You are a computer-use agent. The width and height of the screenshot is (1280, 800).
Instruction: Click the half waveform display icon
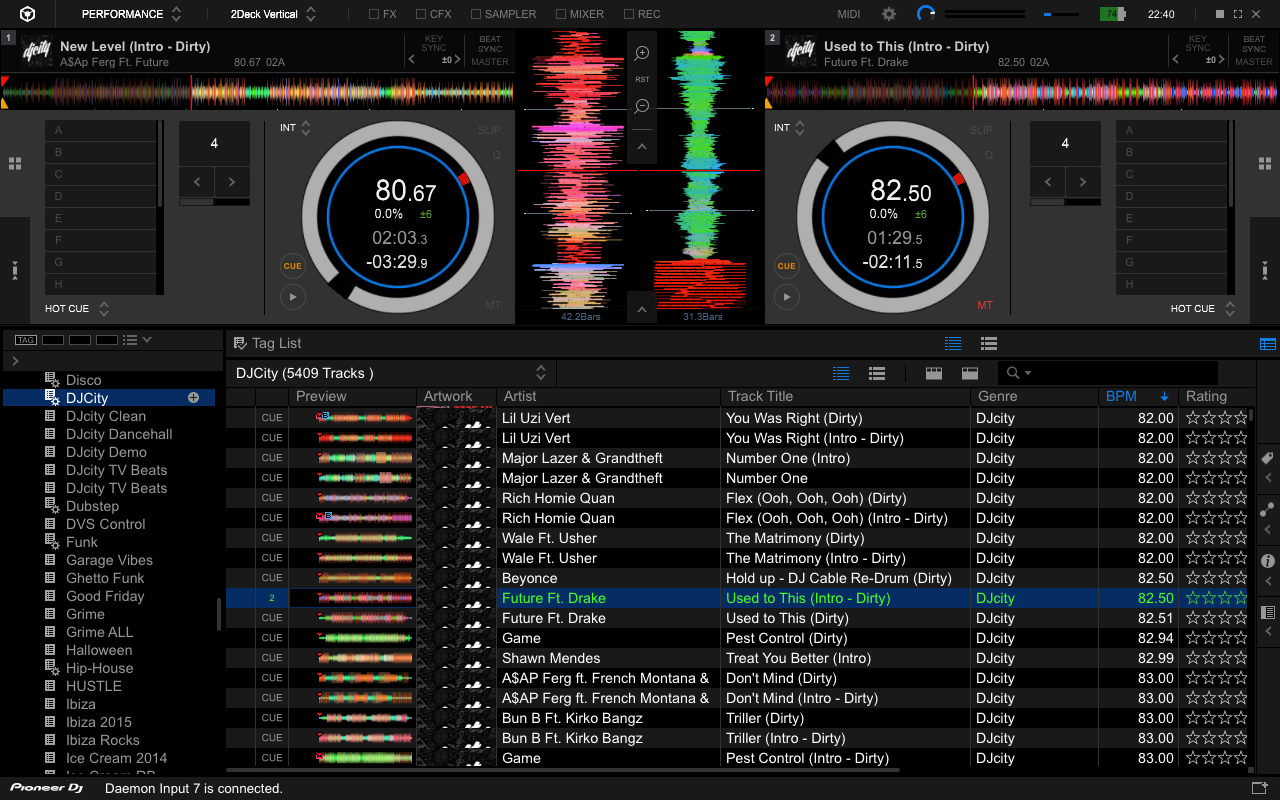point(969,373)
